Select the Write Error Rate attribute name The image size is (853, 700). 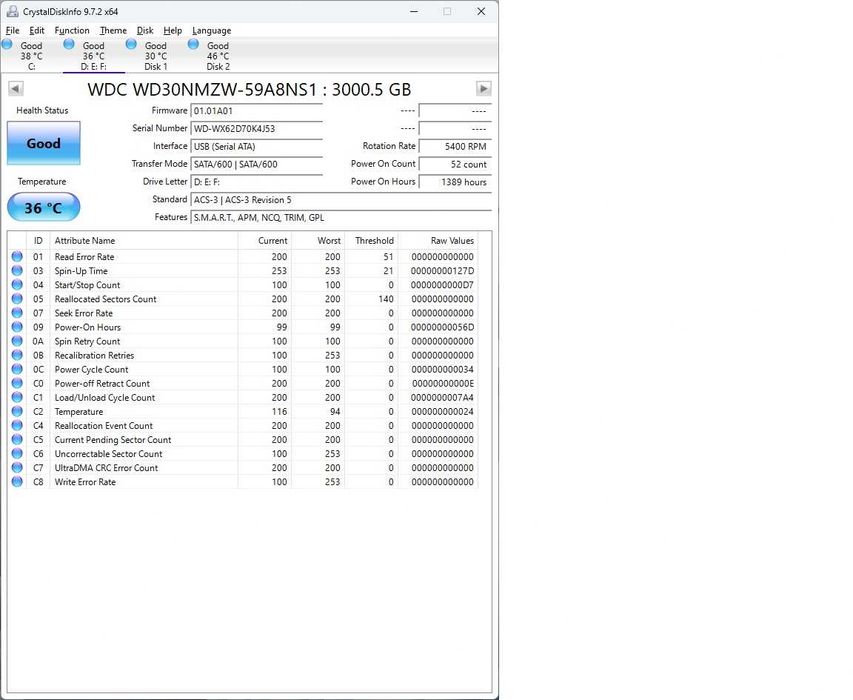pyautogui.click(x=85, y=482)
